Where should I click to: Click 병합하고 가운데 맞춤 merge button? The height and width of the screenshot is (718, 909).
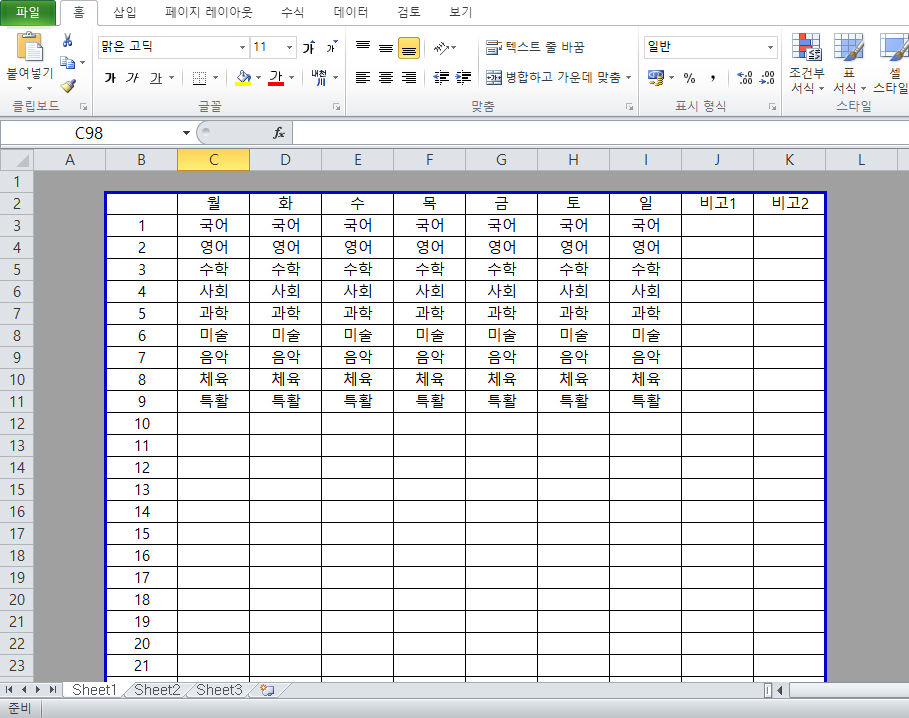coord(554,77)
